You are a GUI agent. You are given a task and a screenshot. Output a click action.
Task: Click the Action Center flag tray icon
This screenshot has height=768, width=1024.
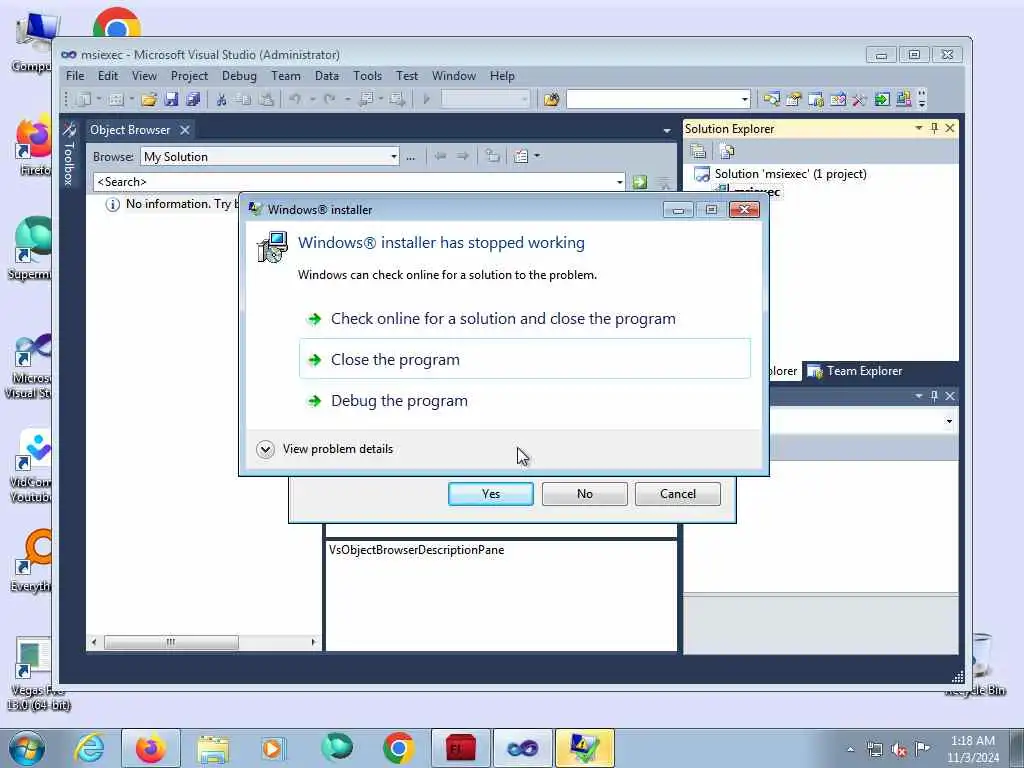[x=922, y=749]
